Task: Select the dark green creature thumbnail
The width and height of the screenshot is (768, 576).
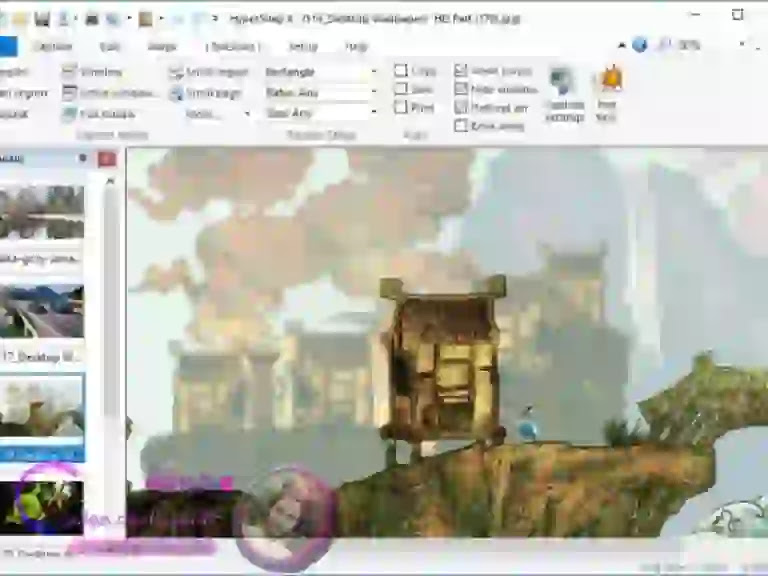Action: click(x=42, y=507)
